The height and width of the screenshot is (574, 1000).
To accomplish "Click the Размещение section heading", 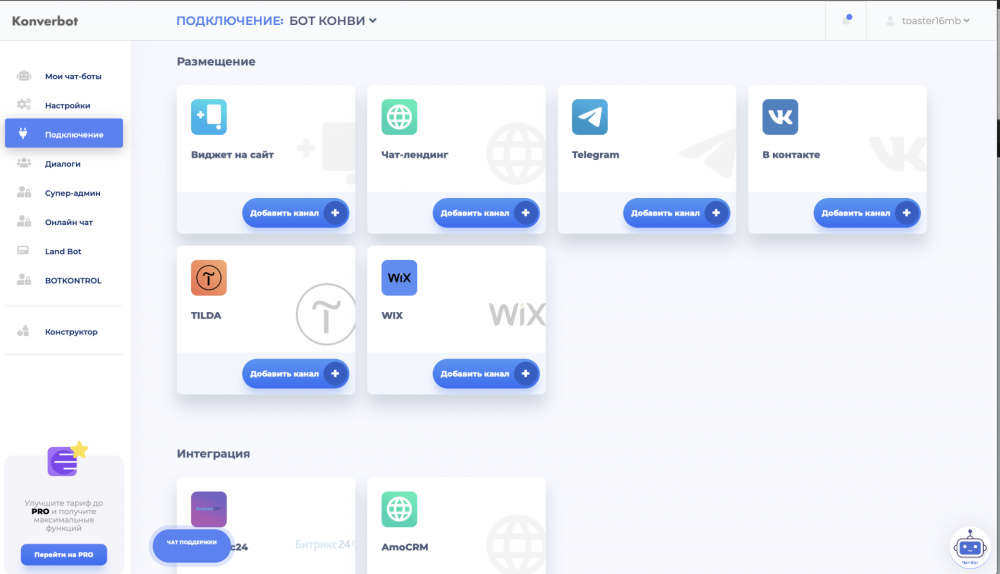I will click(x=216, y=62).
